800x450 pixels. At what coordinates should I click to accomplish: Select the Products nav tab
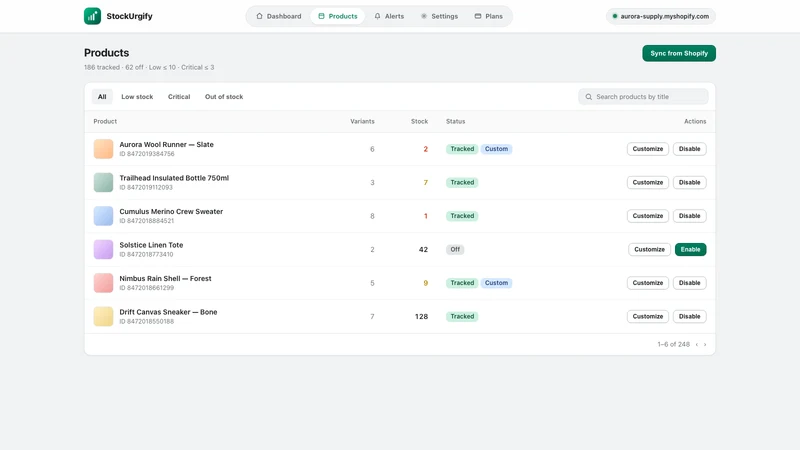(338, 16)
